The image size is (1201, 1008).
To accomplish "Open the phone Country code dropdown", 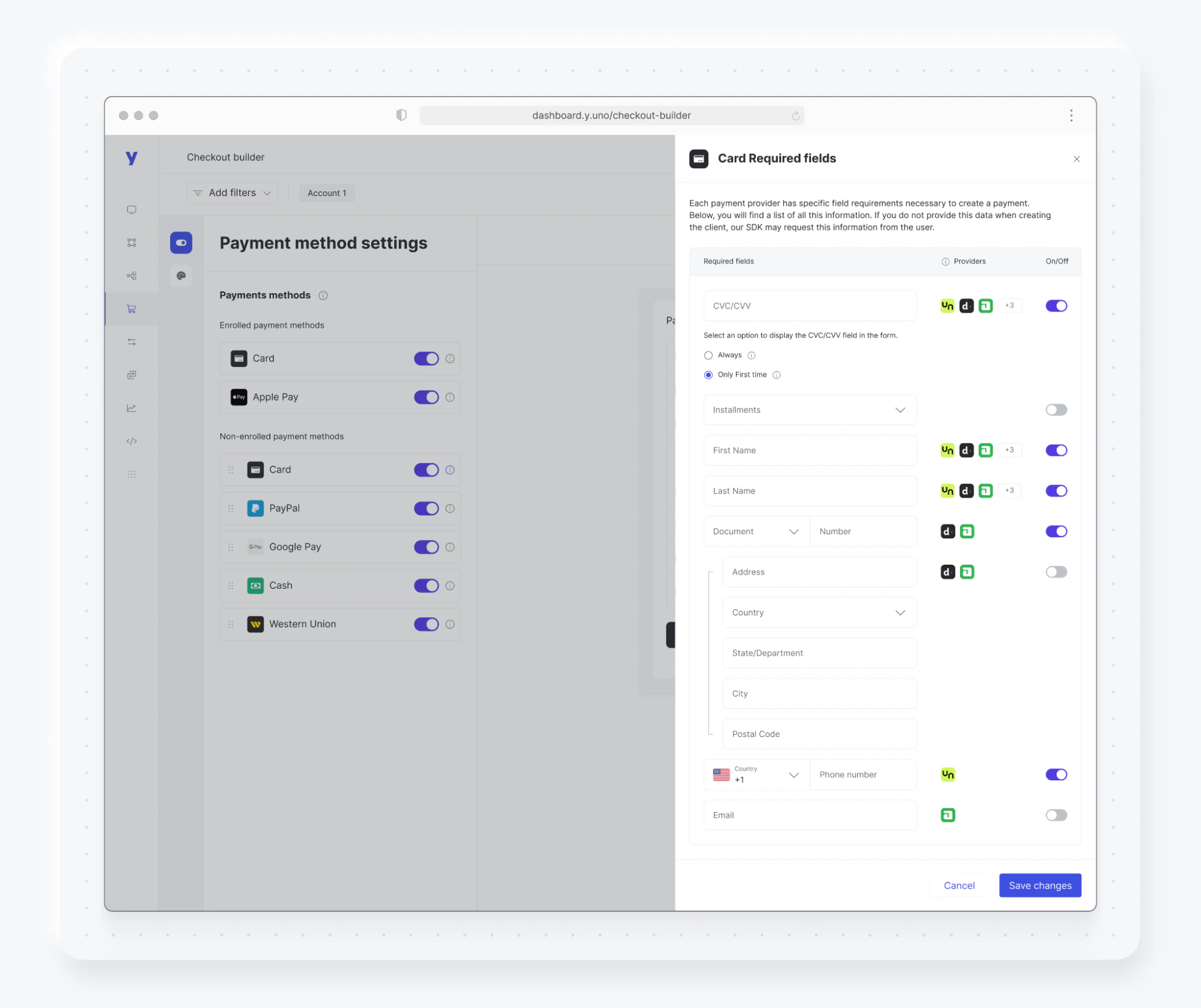I will [x=756, y=775].
